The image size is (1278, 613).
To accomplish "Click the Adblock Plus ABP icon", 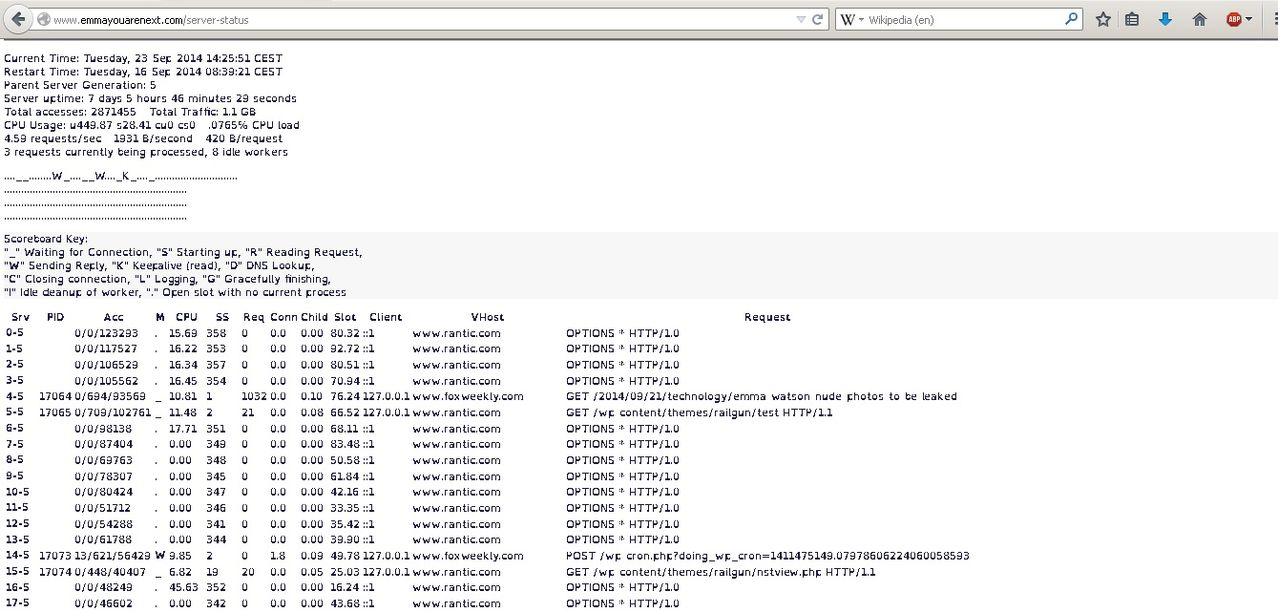I will (x=1234, y=19).
